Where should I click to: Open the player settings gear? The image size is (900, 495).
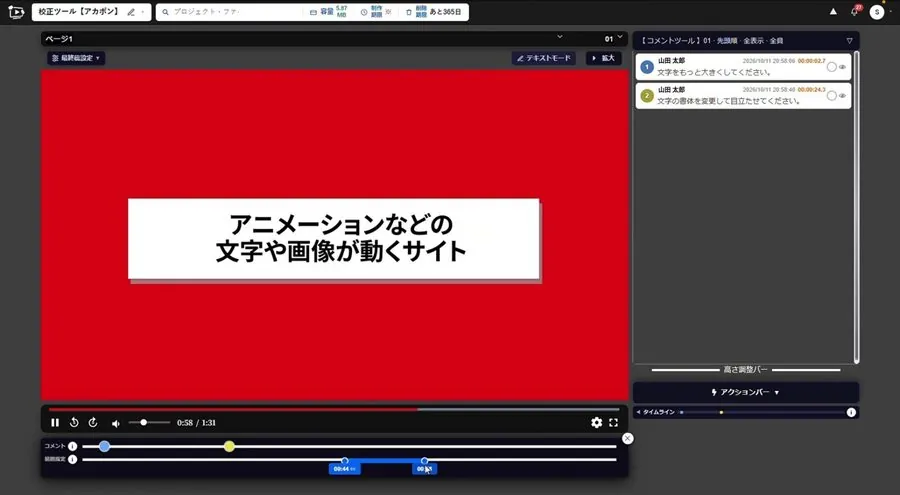coord(596,423)
